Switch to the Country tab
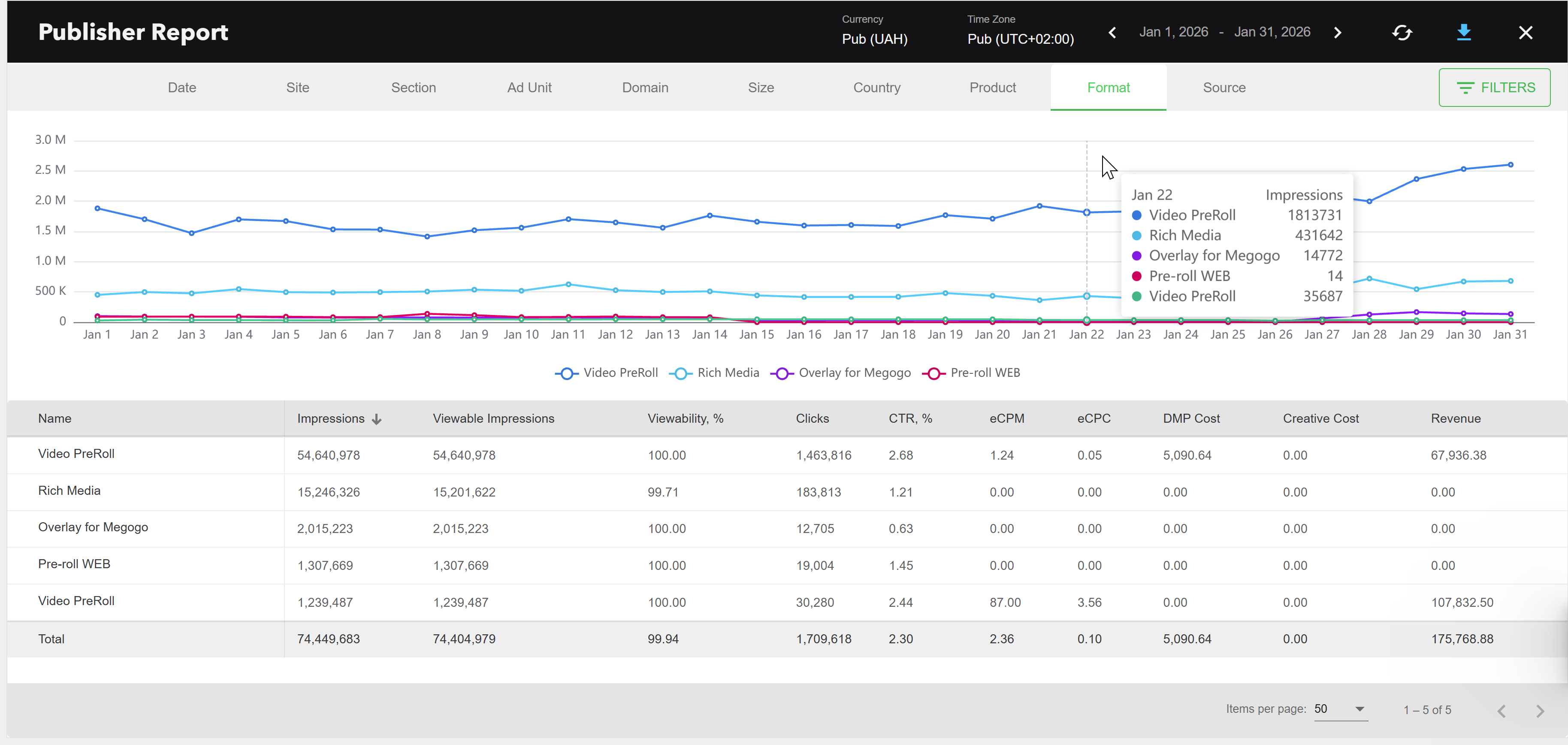The width and height of the screenshot is (1568, 745). click(876, 88)
